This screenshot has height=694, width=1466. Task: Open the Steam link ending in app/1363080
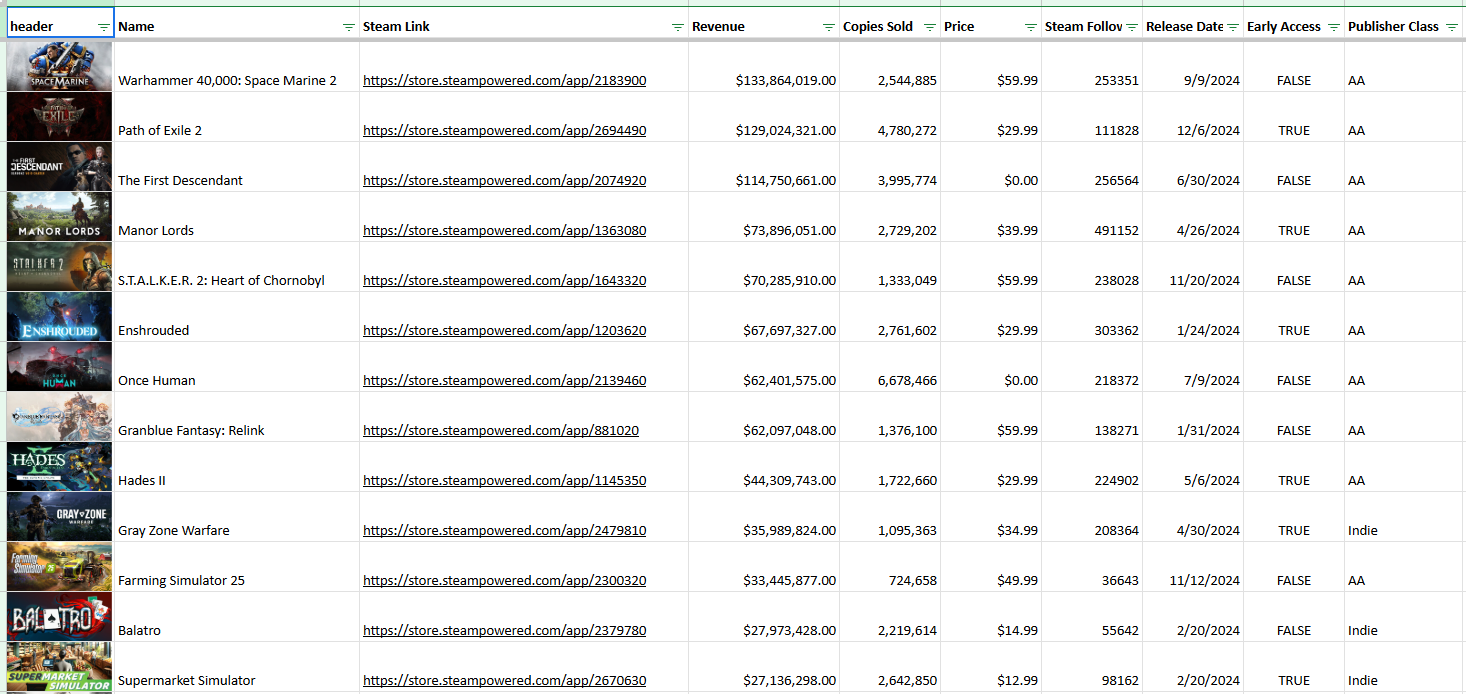504,231
